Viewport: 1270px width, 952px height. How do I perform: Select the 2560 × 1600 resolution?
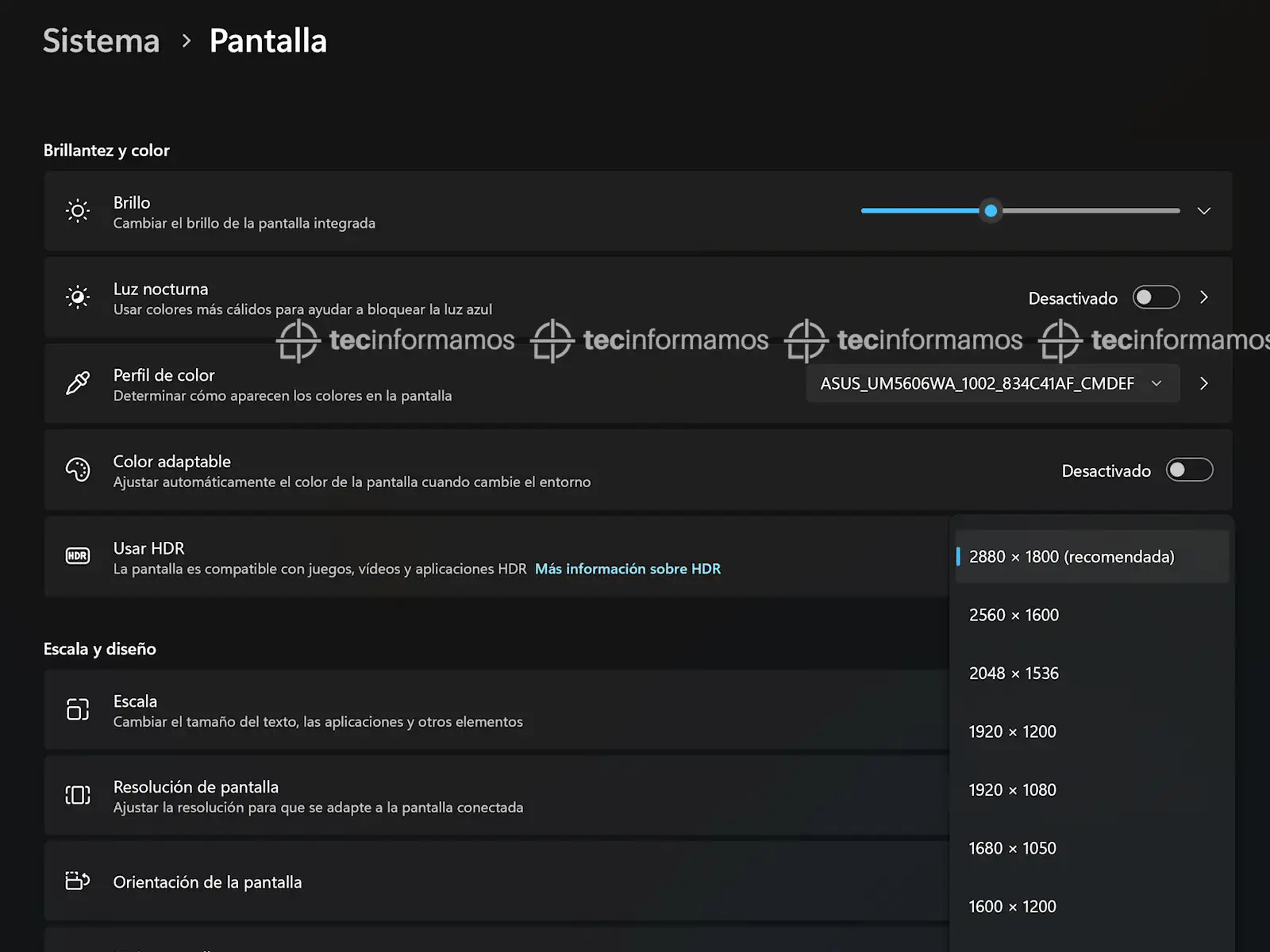point(1014,615)
